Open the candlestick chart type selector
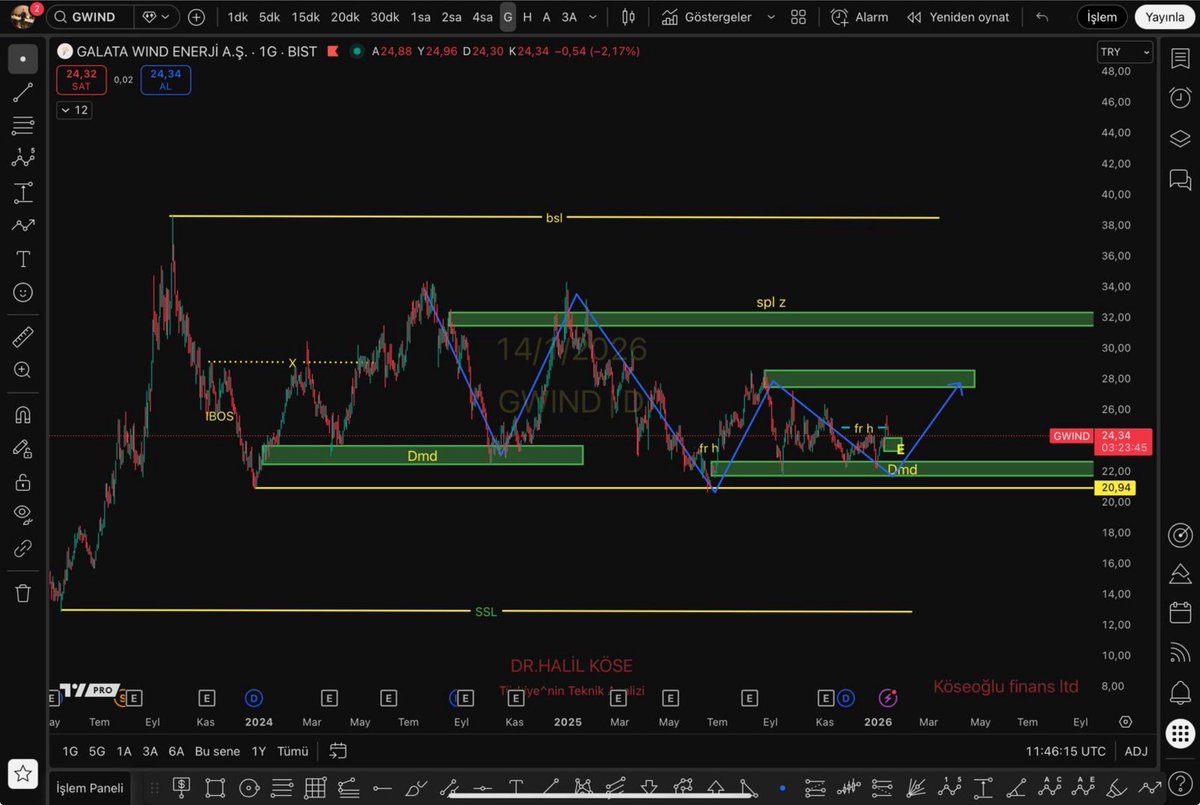 [628, 17]
